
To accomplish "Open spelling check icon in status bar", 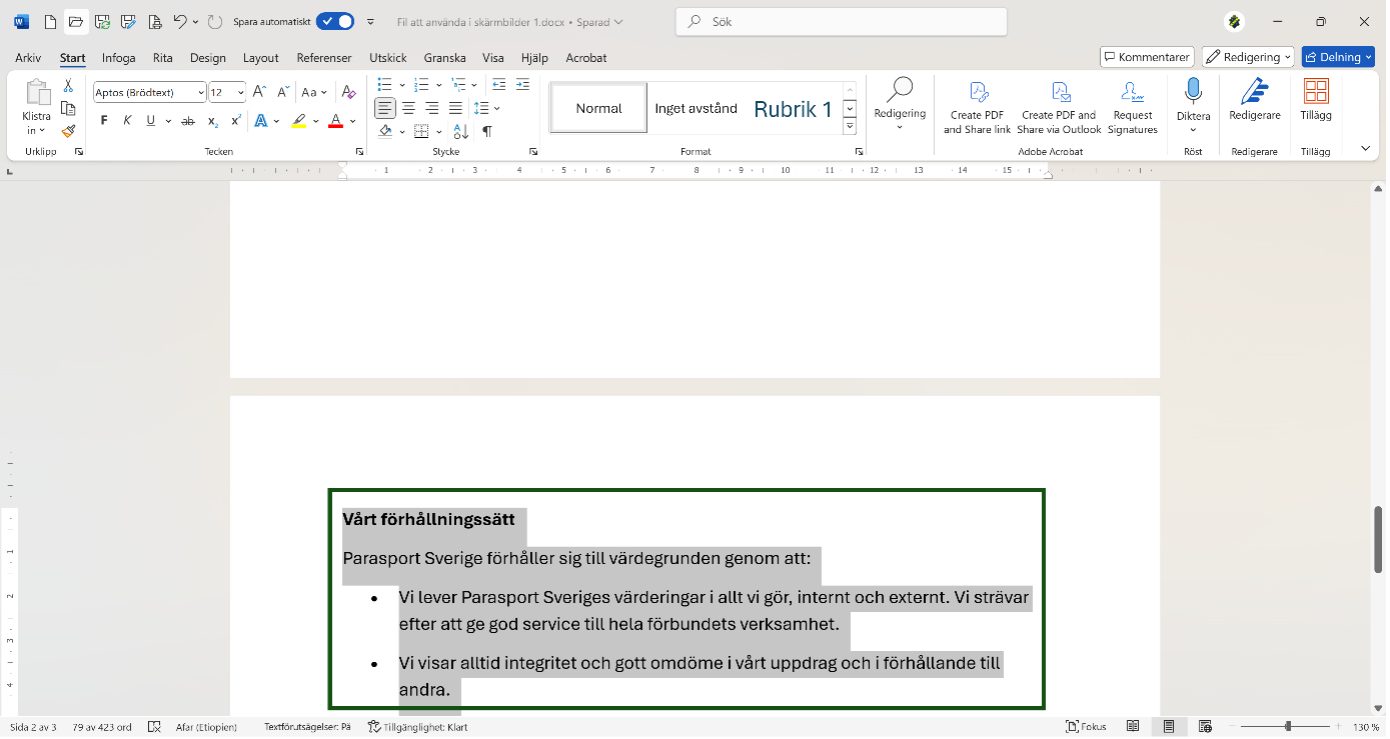I will [x=154, y=727].
